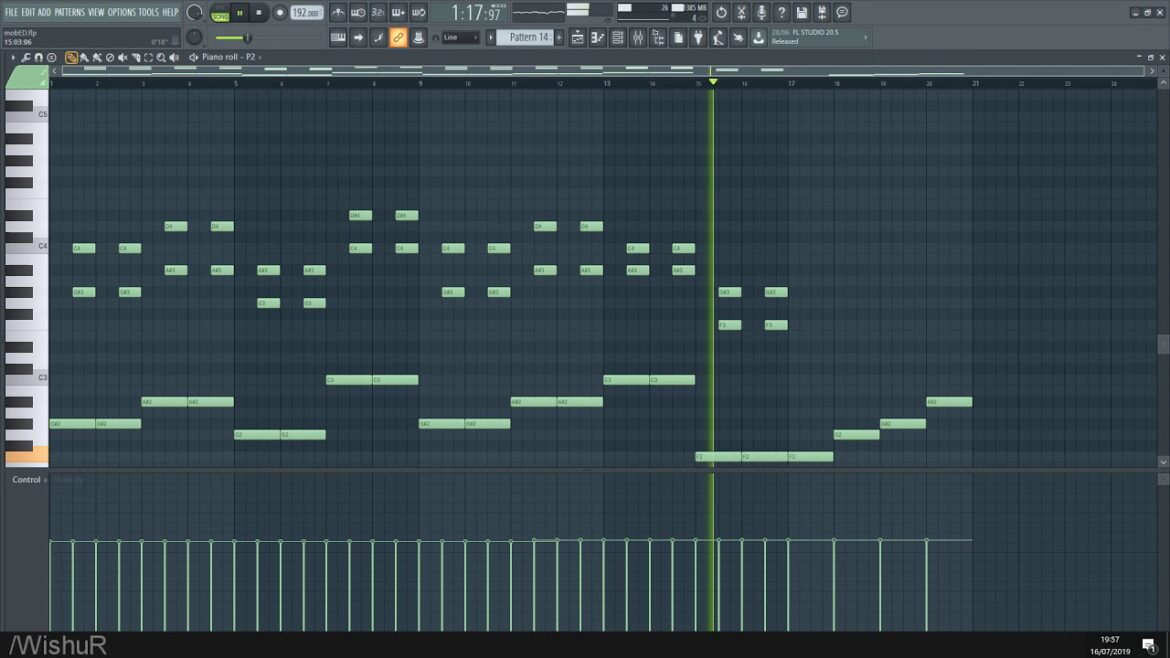The width and height of the screenshot is (1170, 658).
Task: Toggle the Song/Pattern mode switch
Action: pos(220,12)
